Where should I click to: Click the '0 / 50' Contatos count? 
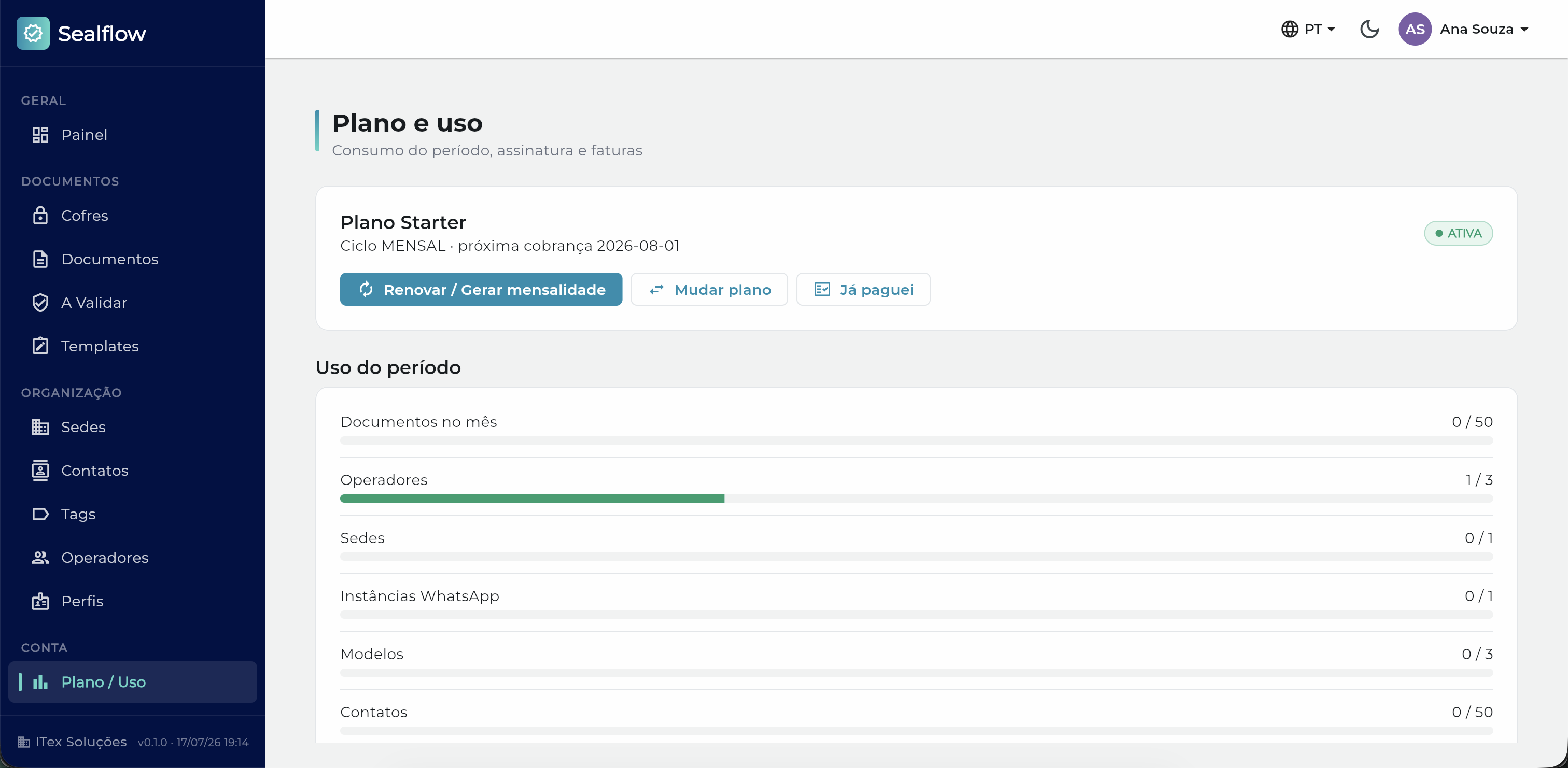pos(1472,712)
